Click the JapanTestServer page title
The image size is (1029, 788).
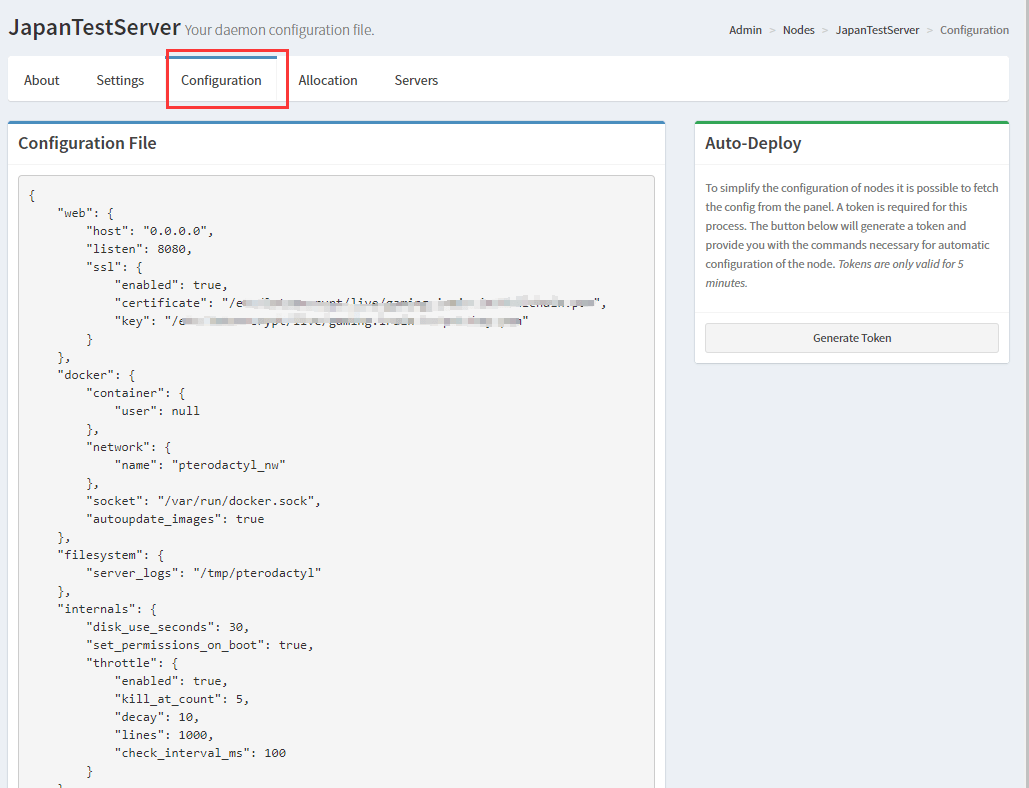pyautogui.click(x=94, y=27)
